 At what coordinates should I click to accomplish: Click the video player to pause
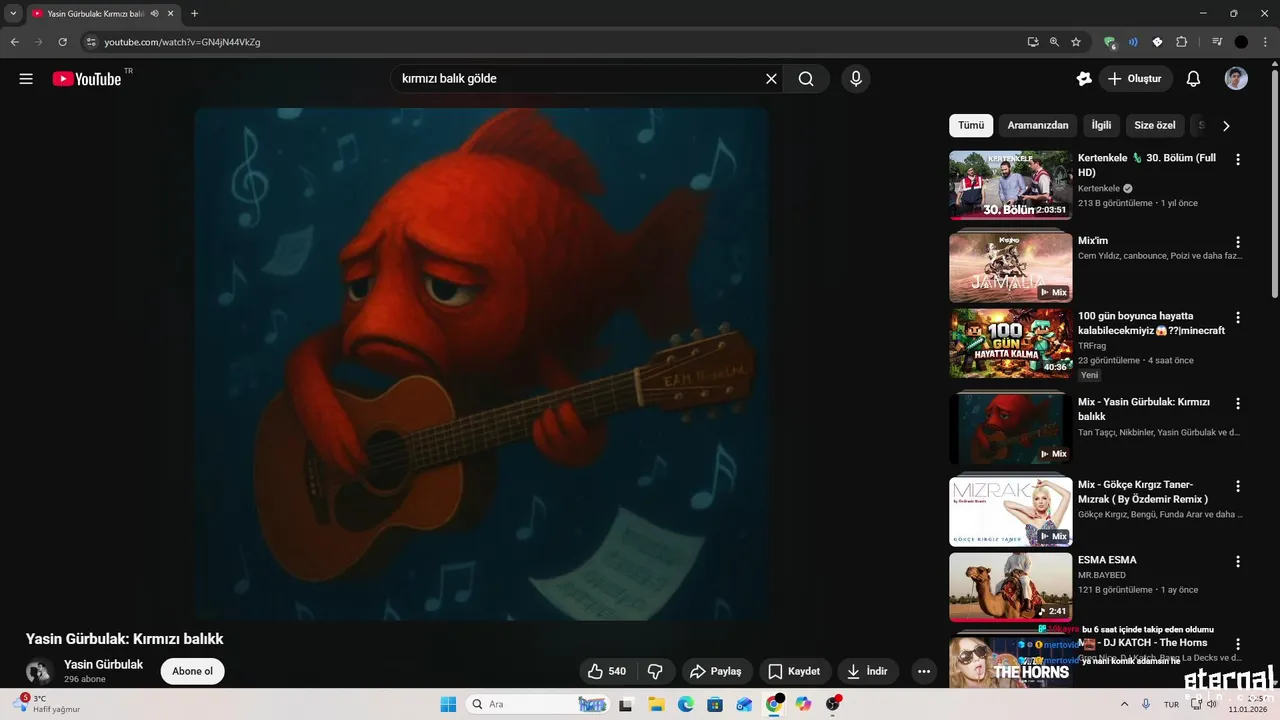(x=481, y=364)
